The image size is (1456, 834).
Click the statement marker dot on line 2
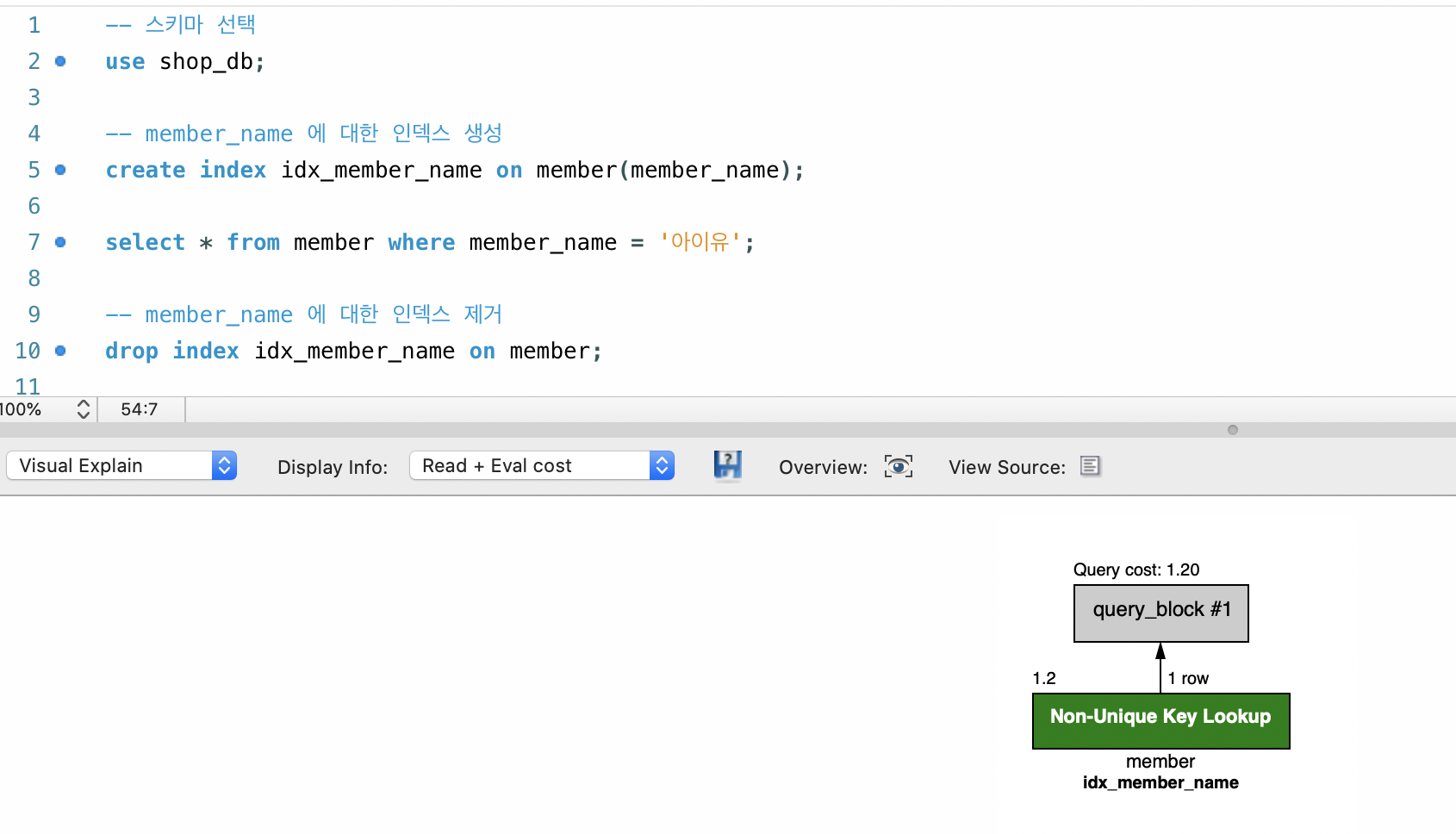pyautogui.click(x=60, y=61)
